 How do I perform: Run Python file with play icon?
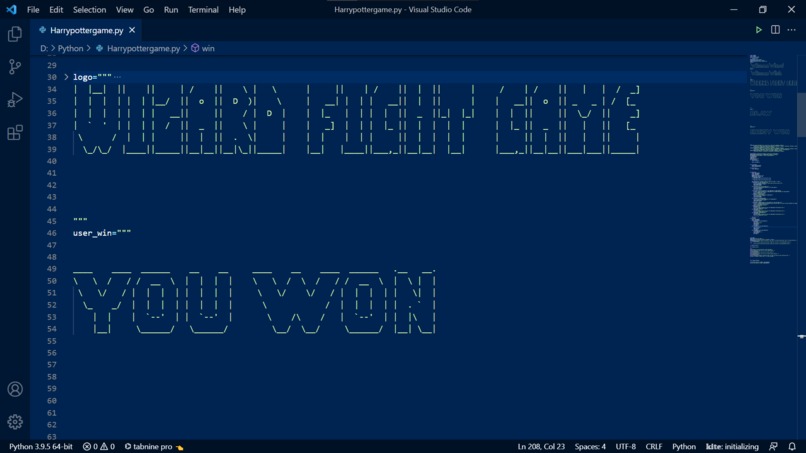pos(758,30)
